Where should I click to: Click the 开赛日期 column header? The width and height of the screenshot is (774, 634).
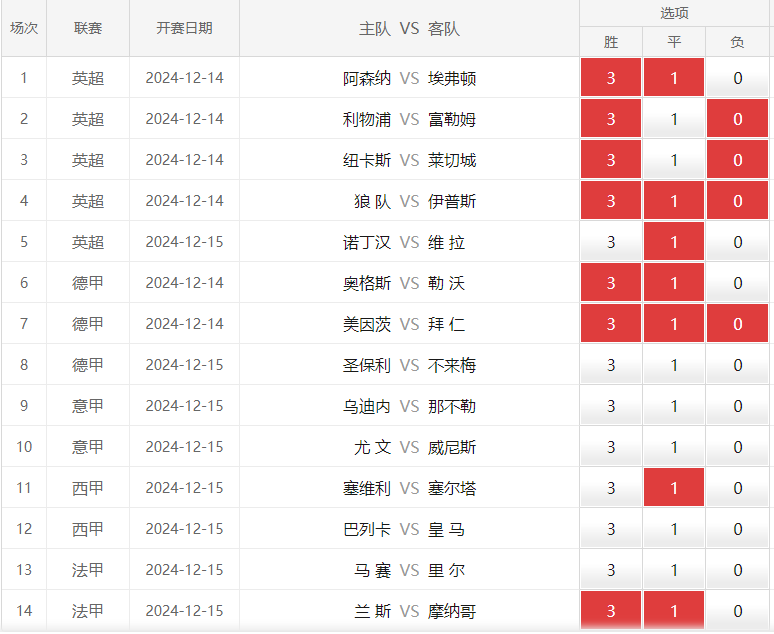pyautogui.click(x=184, y=28)
